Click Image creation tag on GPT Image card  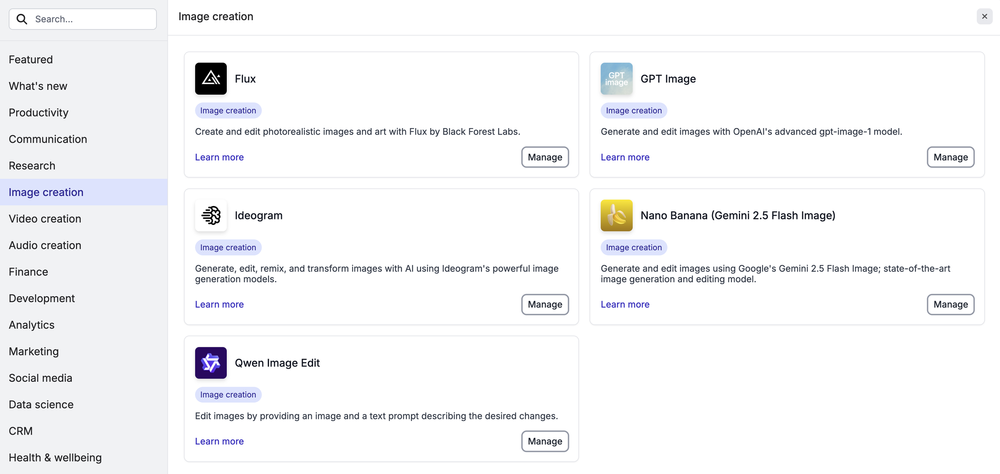click(634, 110)
